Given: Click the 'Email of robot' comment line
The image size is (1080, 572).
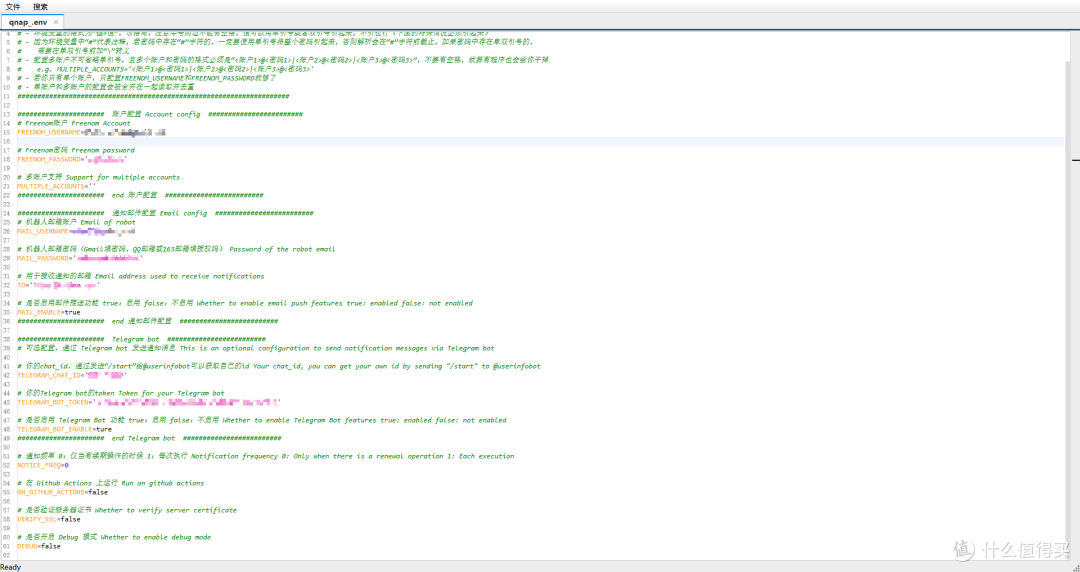Looking at the screenshot, I should pos(76,222).
